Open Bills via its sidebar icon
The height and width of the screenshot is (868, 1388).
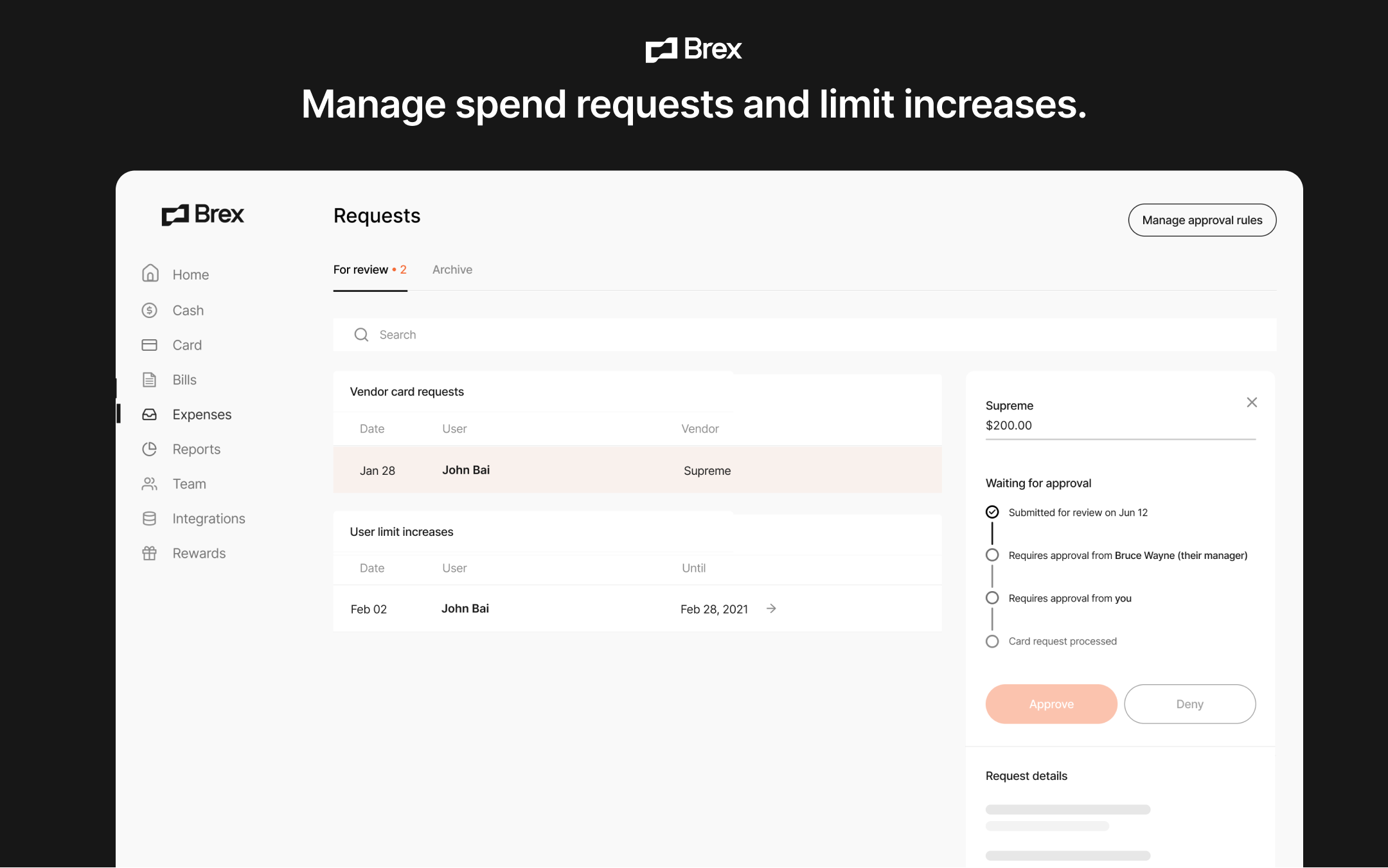tap(150, 380)
